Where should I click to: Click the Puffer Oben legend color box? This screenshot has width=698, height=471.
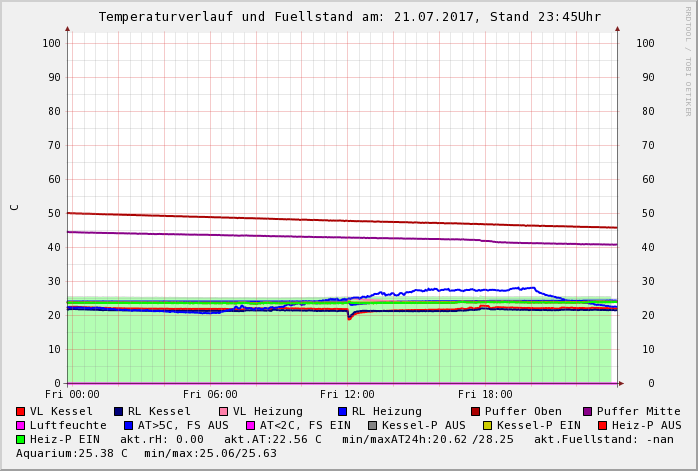click(475, 412)
